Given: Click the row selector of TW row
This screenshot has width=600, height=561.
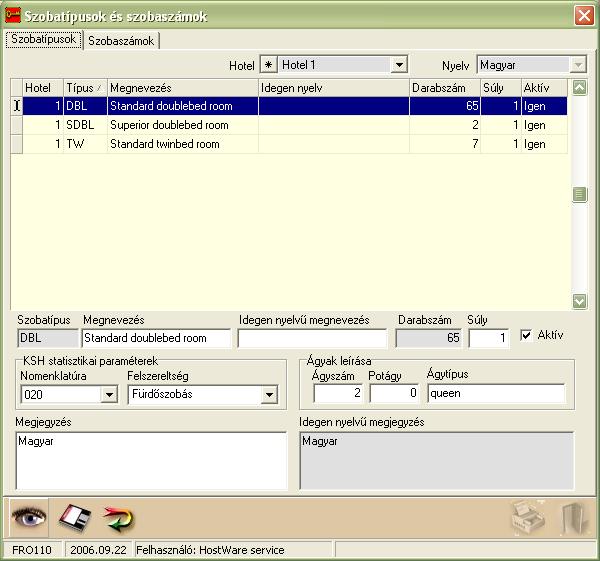Looking at the screenshot, I should click(16, 144).
